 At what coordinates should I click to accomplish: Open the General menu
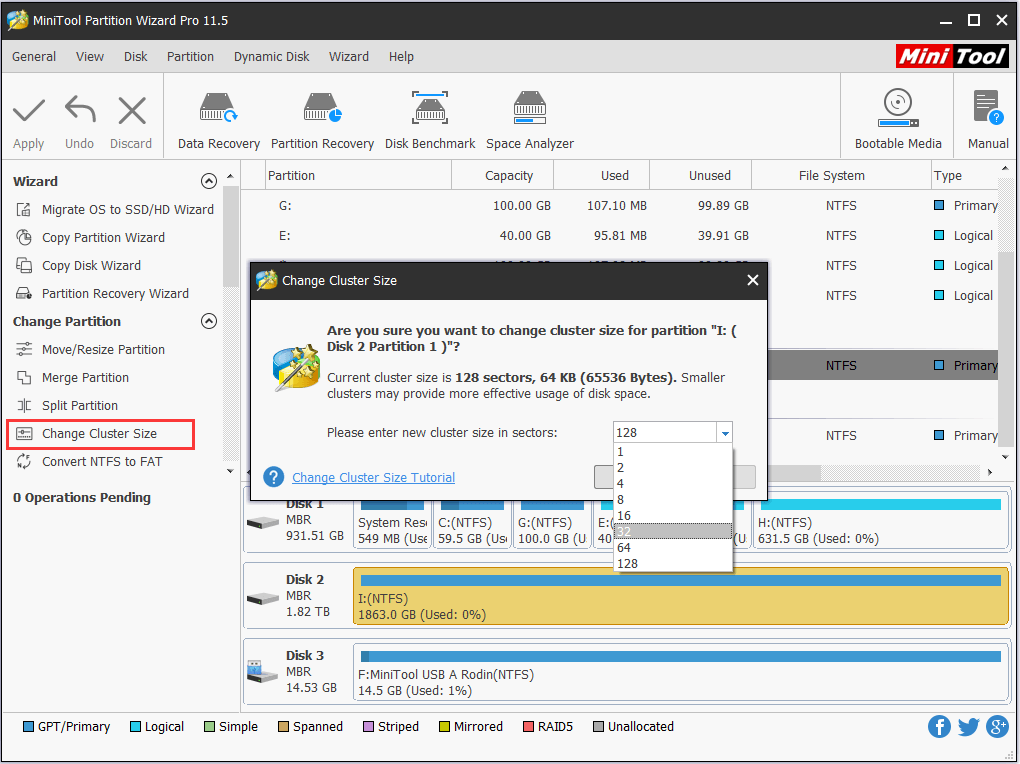click(x=34, y=57)
